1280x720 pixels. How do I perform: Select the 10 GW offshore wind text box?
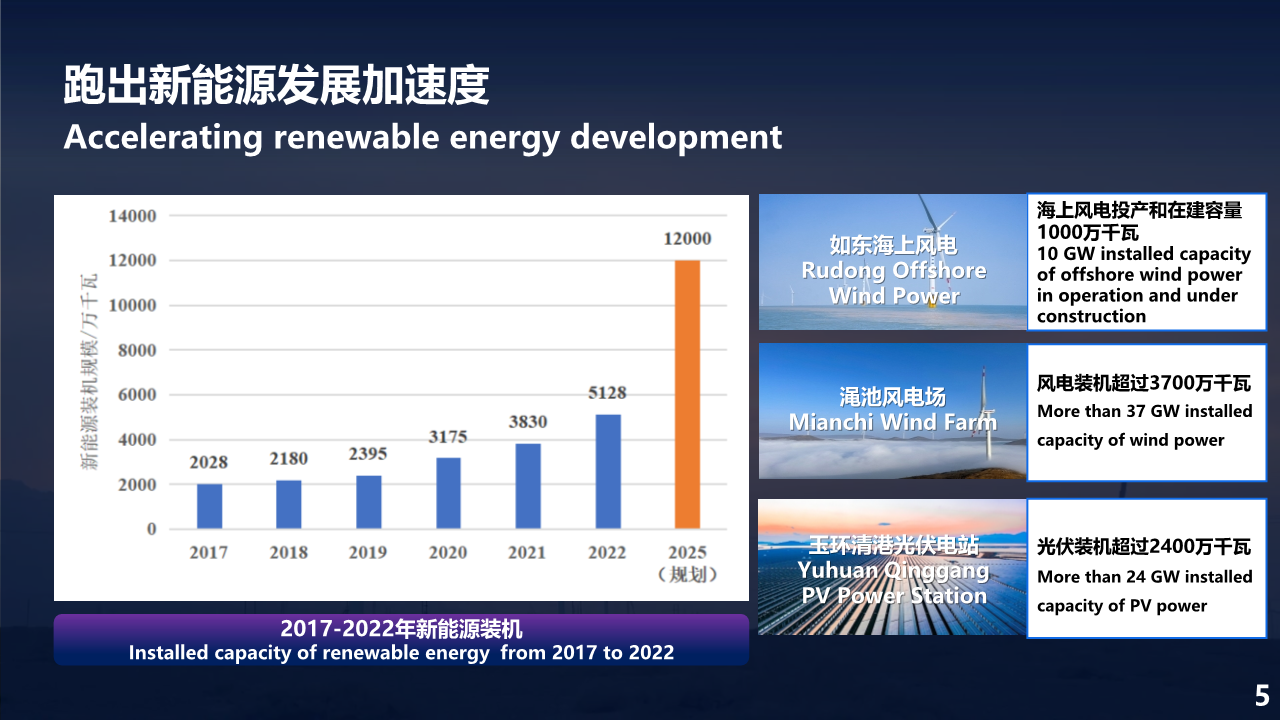pyautogui.click(x=1146, y=262)
